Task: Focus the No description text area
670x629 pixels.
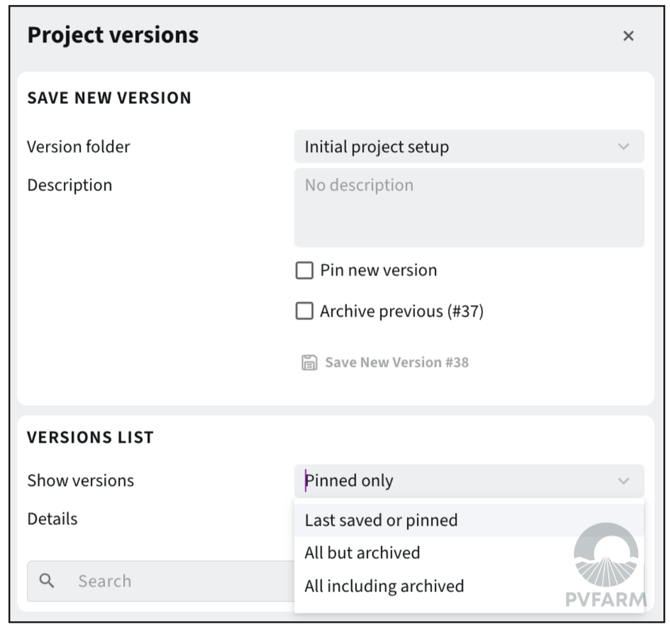Action: point(469,208)
